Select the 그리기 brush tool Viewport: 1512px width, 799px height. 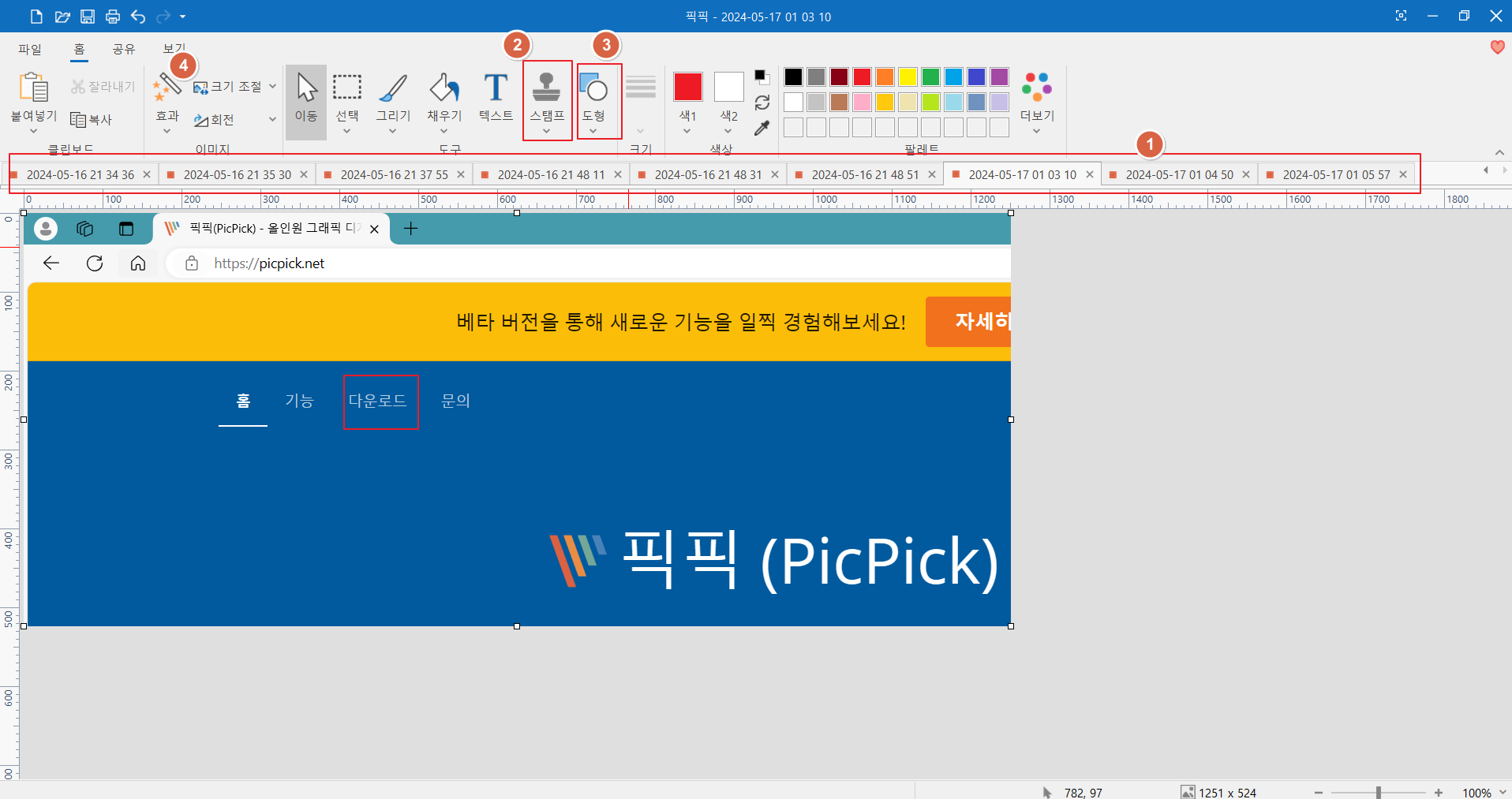(x=393, y=97)
